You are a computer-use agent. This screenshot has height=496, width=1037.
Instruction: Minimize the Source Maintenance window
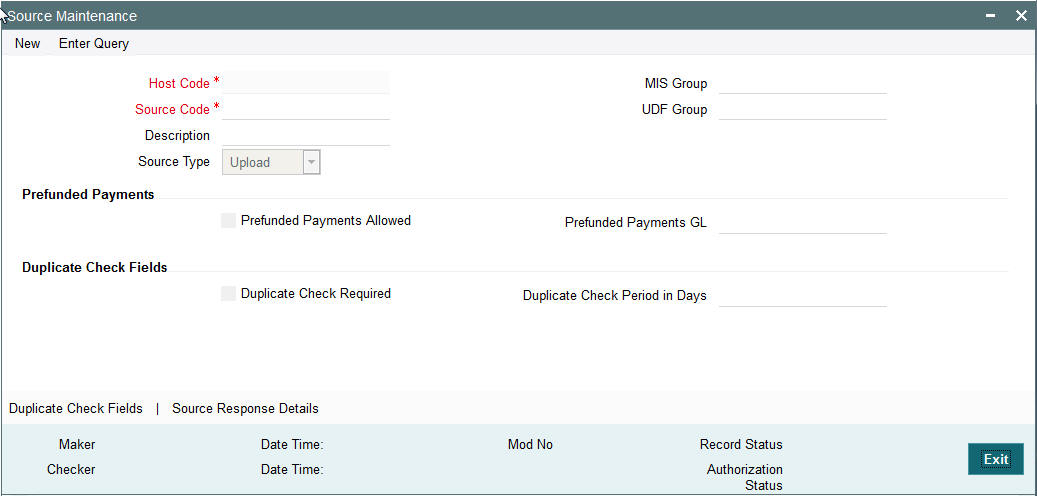[x=991, y=16]
